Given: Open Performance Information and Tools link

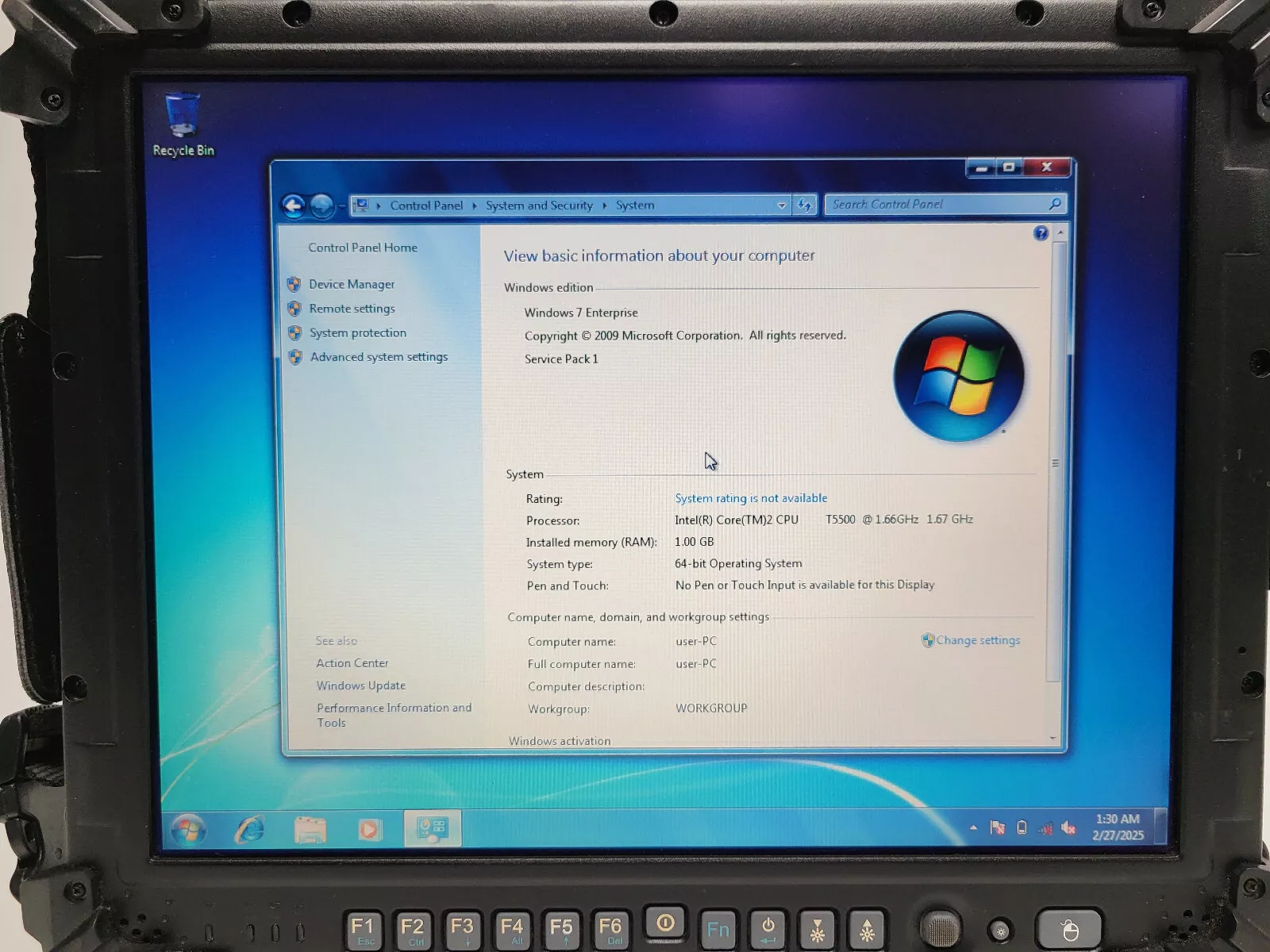Looking at the screenshot, I should click(x=394, y=715).
